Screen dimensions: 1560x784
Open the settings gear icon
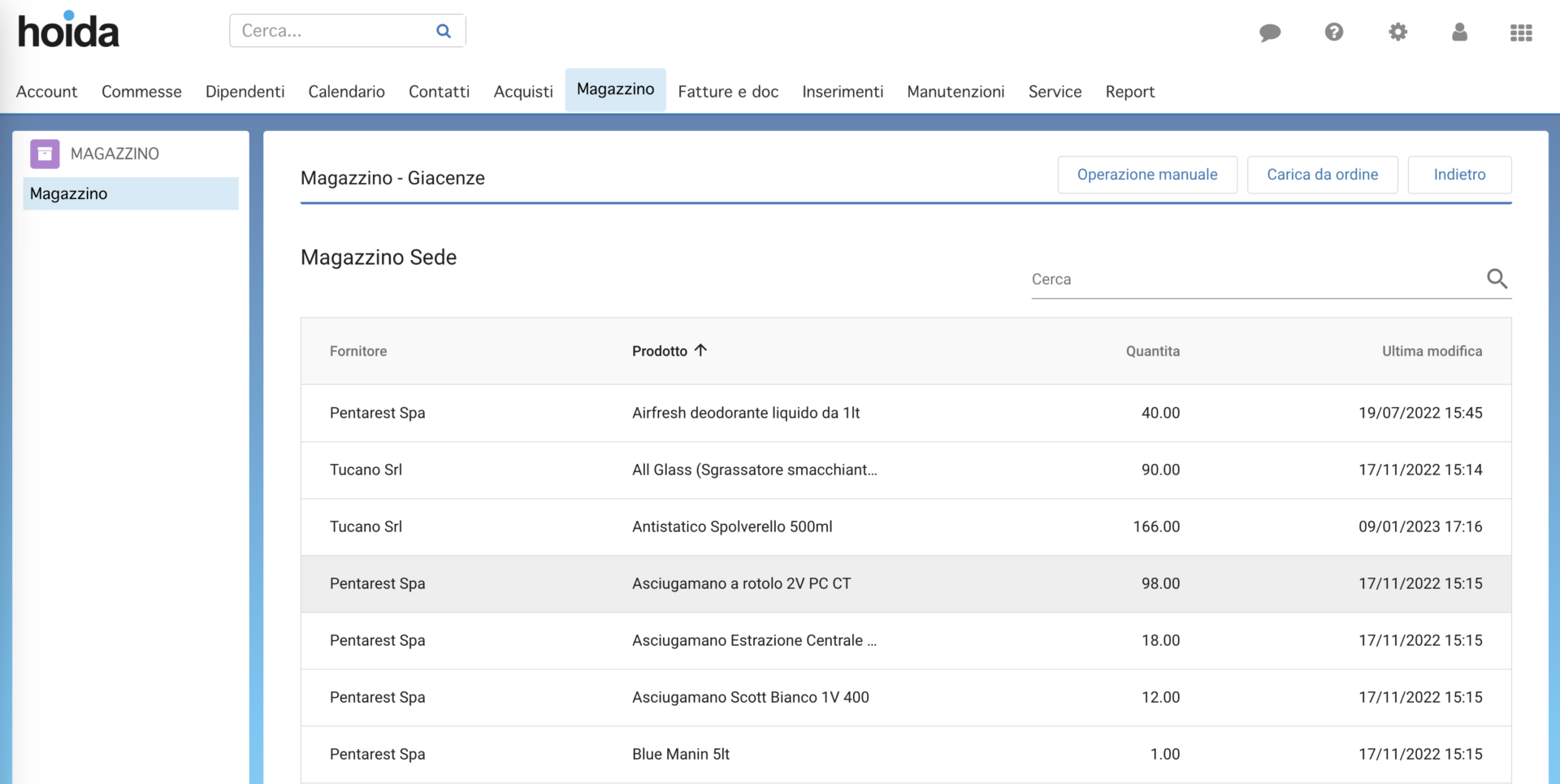[1397, 32]
